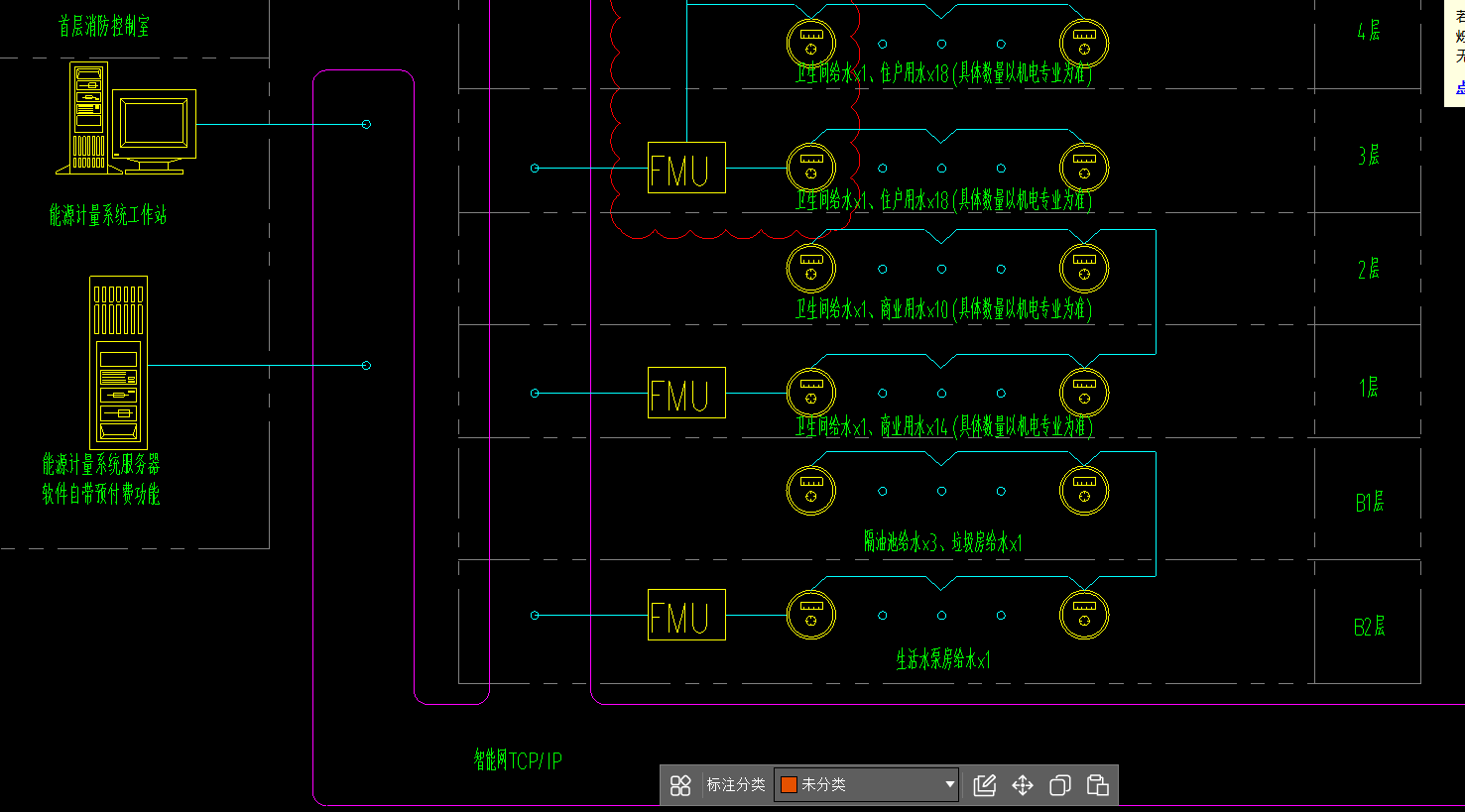Open the four-squares category grid icon
1465x812 pixels.
point(680,785)
